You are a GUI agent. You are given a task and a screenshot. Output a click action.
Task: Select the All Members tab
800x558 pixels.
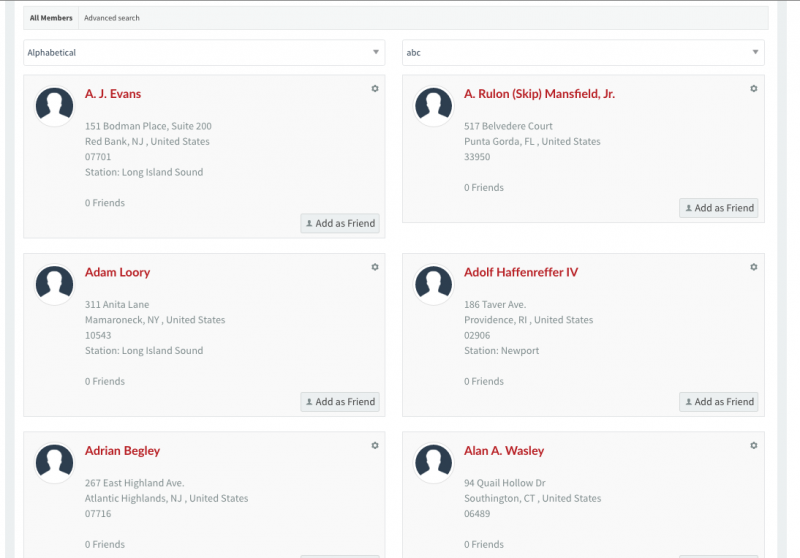[51, 18]
